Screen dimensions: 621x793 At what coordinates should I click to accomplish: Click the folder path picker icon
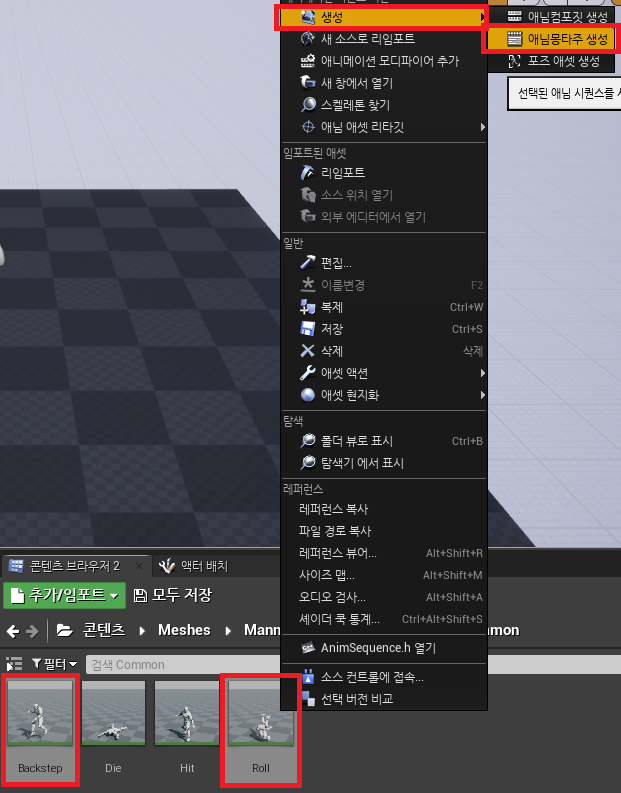[64, 630]
